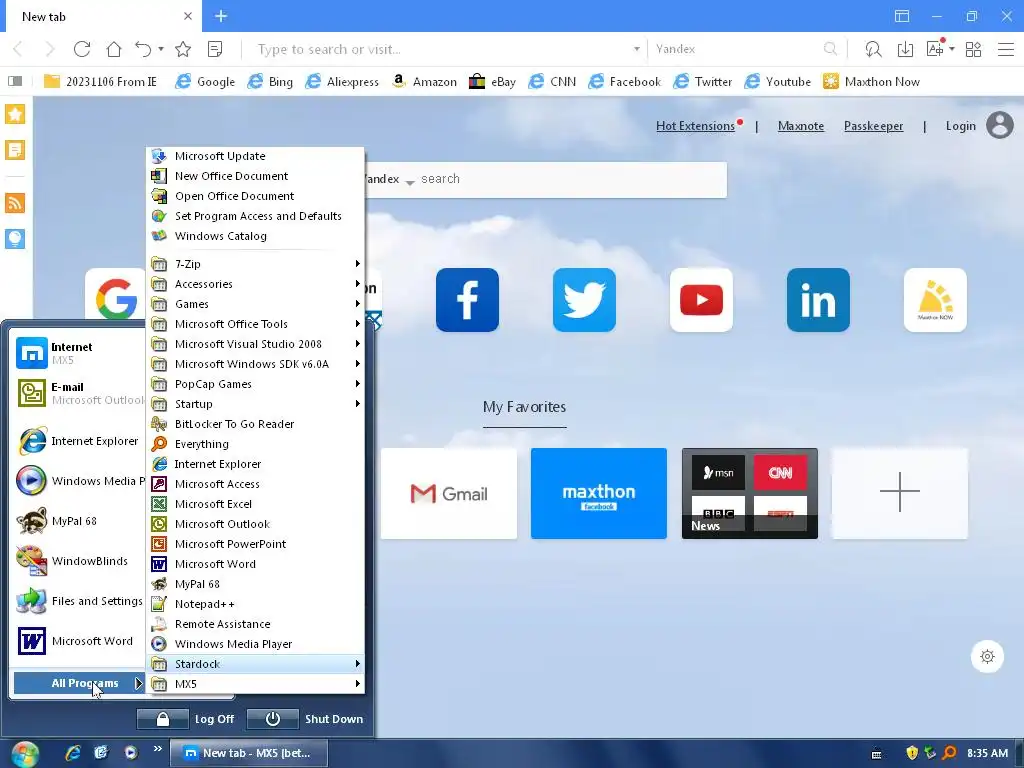Open the page settings gear icon
This screenshot has width=1024, height=768.
(987, 656)
